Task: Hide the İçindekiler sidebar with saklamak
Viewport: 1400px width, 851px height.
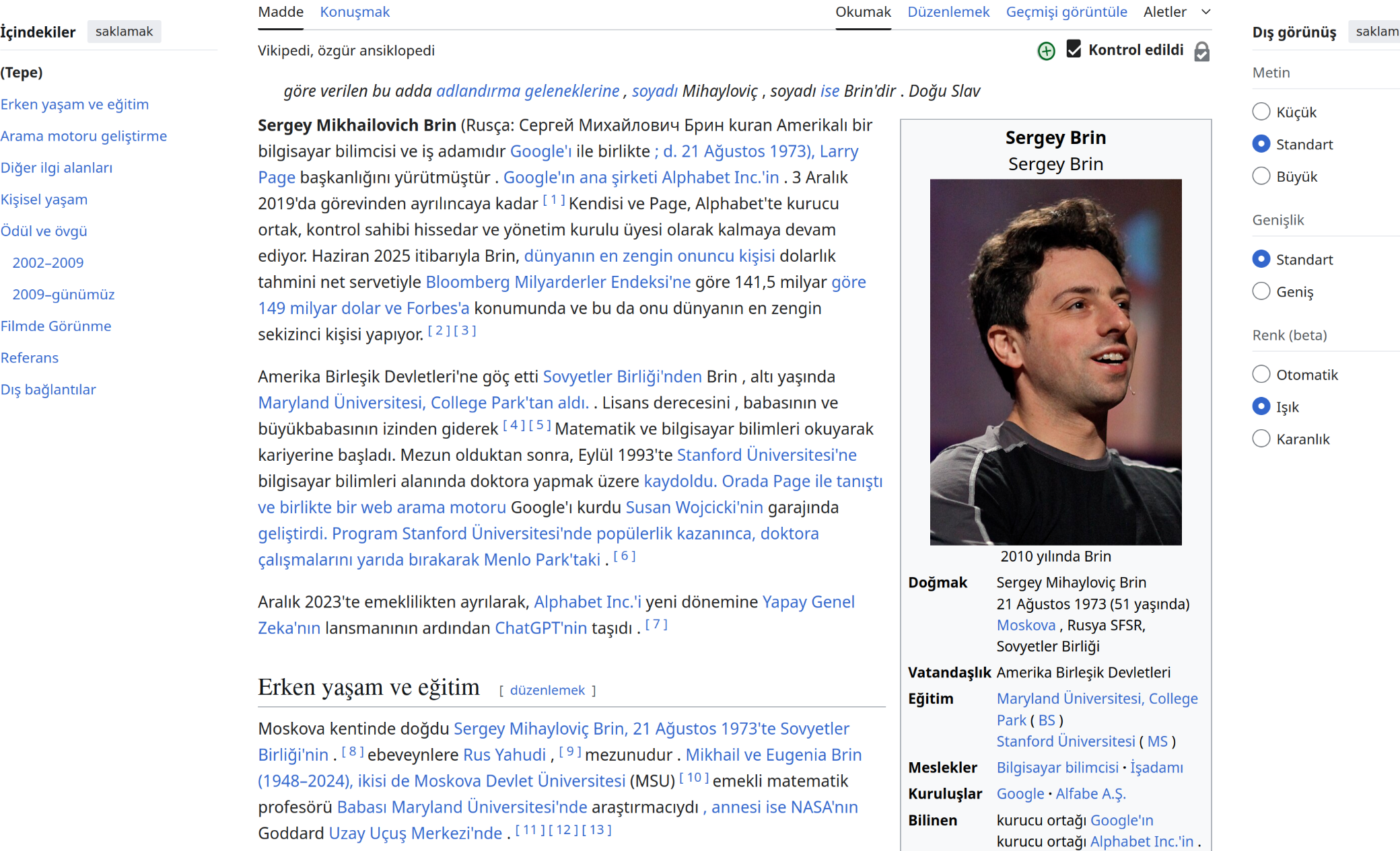Action: (x=124, y=32)
